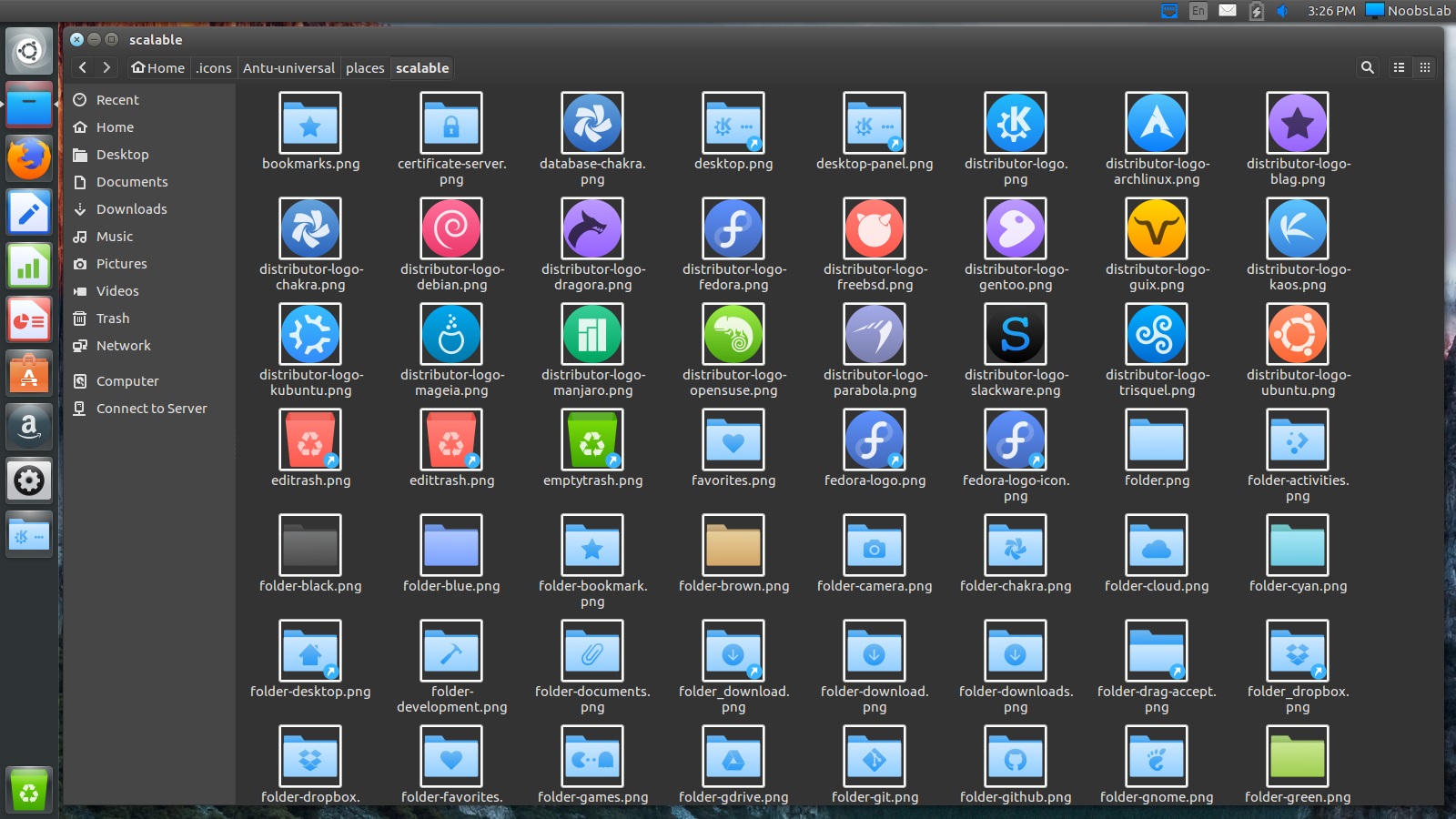Jump to the Antu-universal breadcrumb
1456x819 pixels.
[x=288, y=67]
